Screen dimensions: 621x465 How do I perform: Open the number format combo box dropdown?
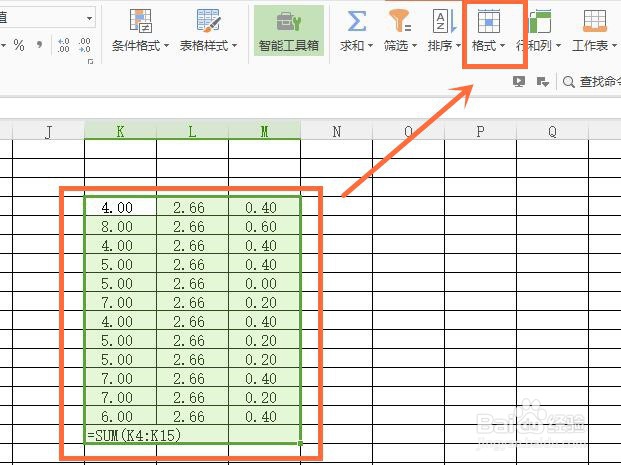click(90, 18)
